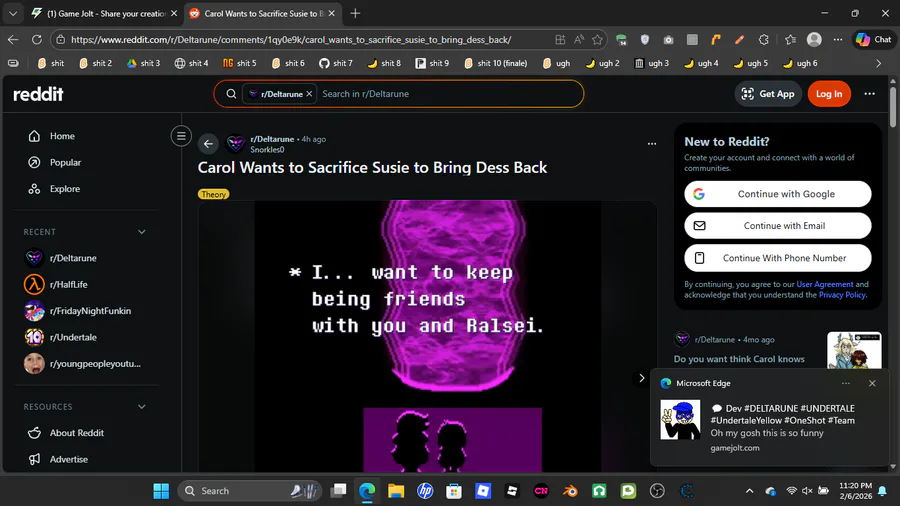Open a new browser tab
The image size is (900, 506).
point(355,13)
